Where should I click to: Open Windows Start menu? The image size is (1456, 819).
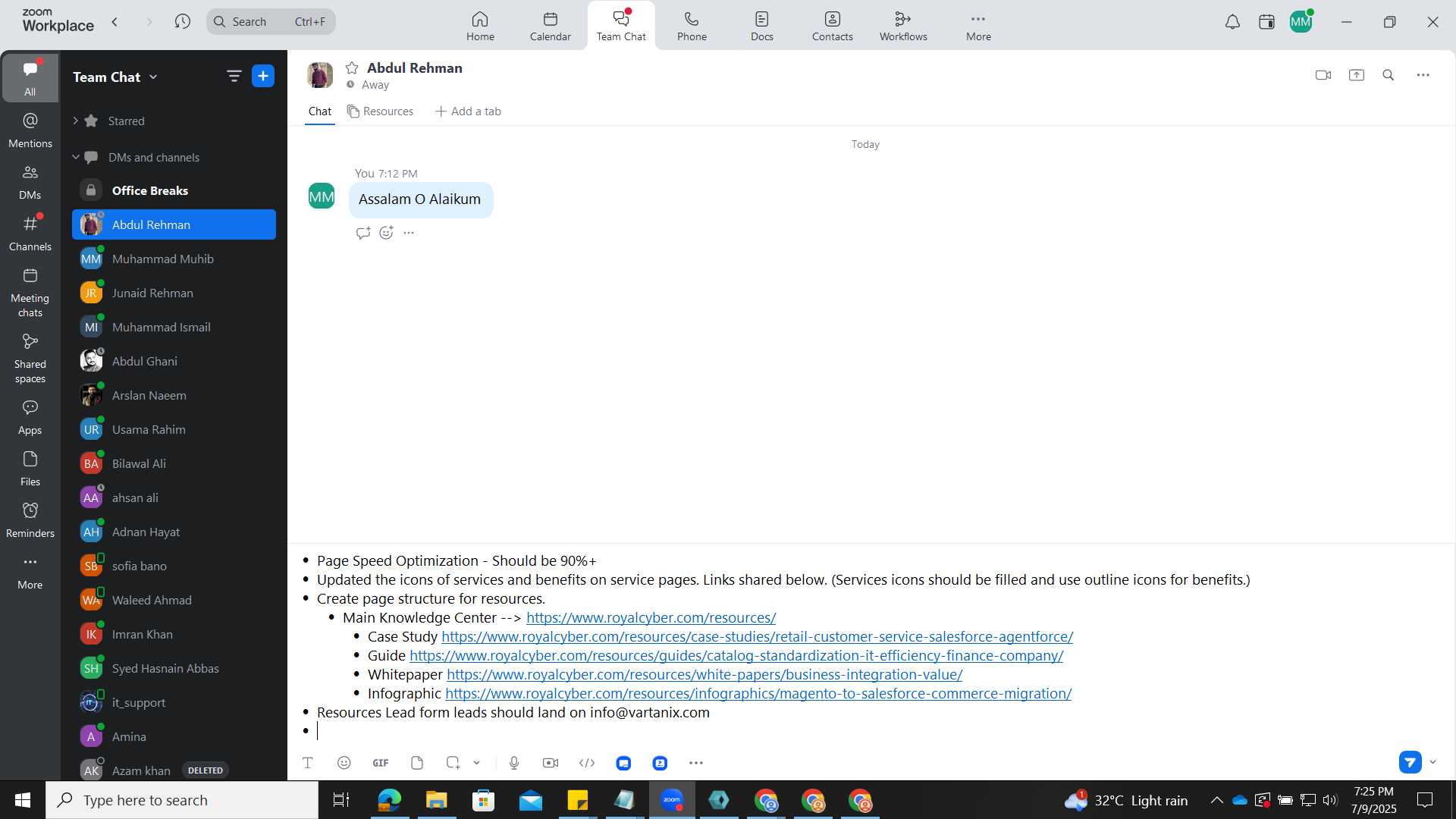click(23, 800)
